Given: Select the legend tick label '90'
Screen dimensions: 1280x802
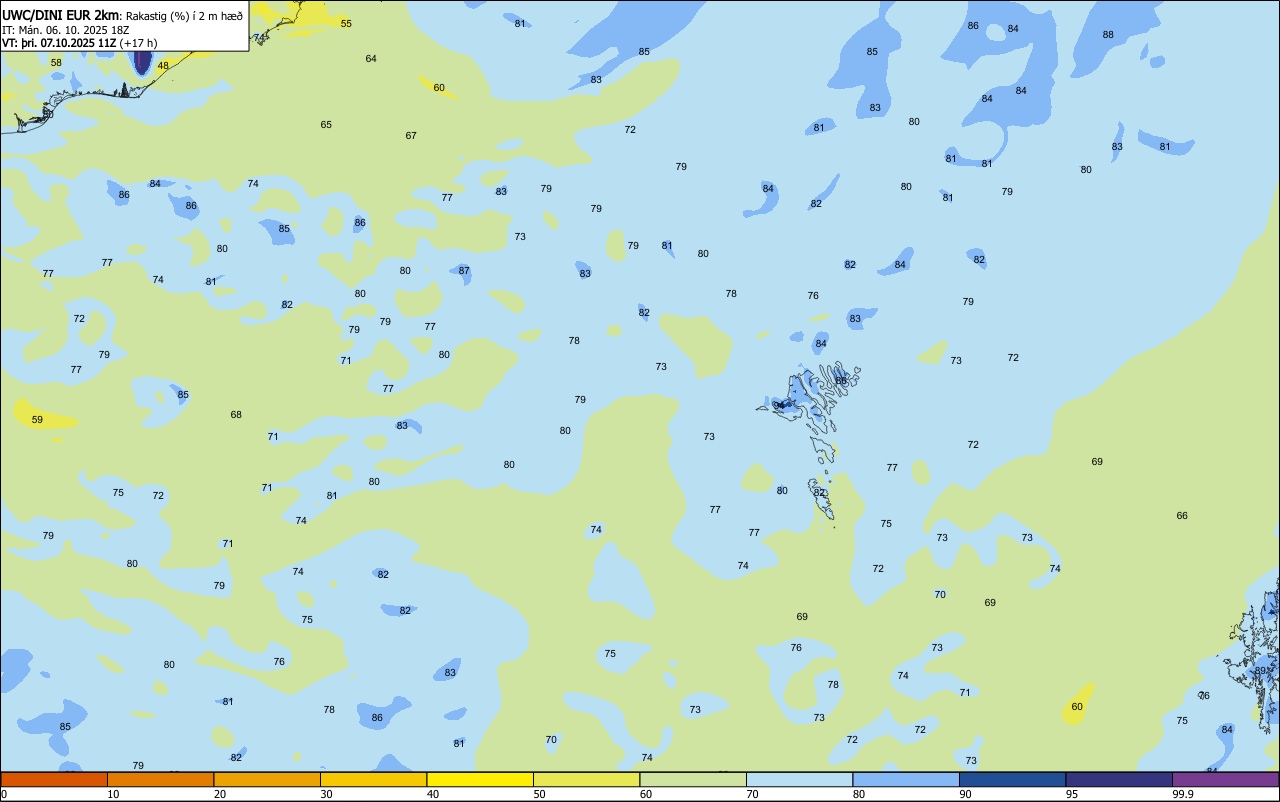Looking at the screenshot, I should tap(966, 794).
